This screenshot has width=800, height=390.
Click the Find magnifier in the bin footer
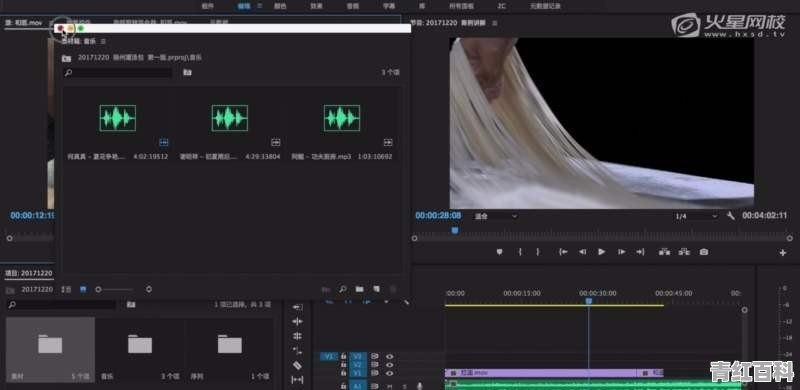(x=343, y=289)
